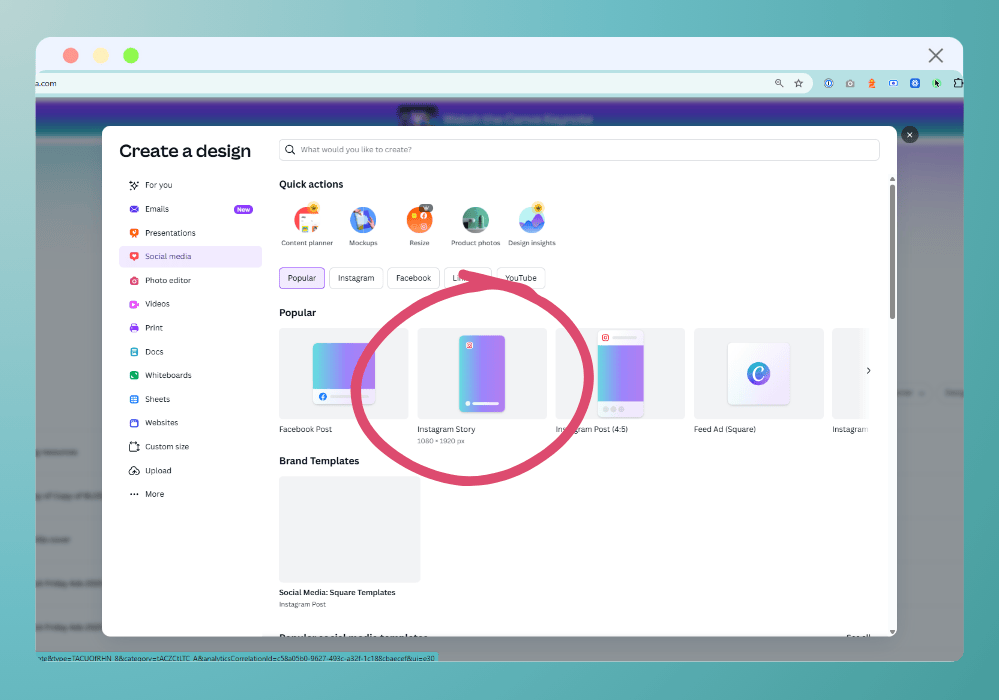1000x700 pixels.
Task: Click the camera extension icon in toolbar
Action: coord(850,83)
